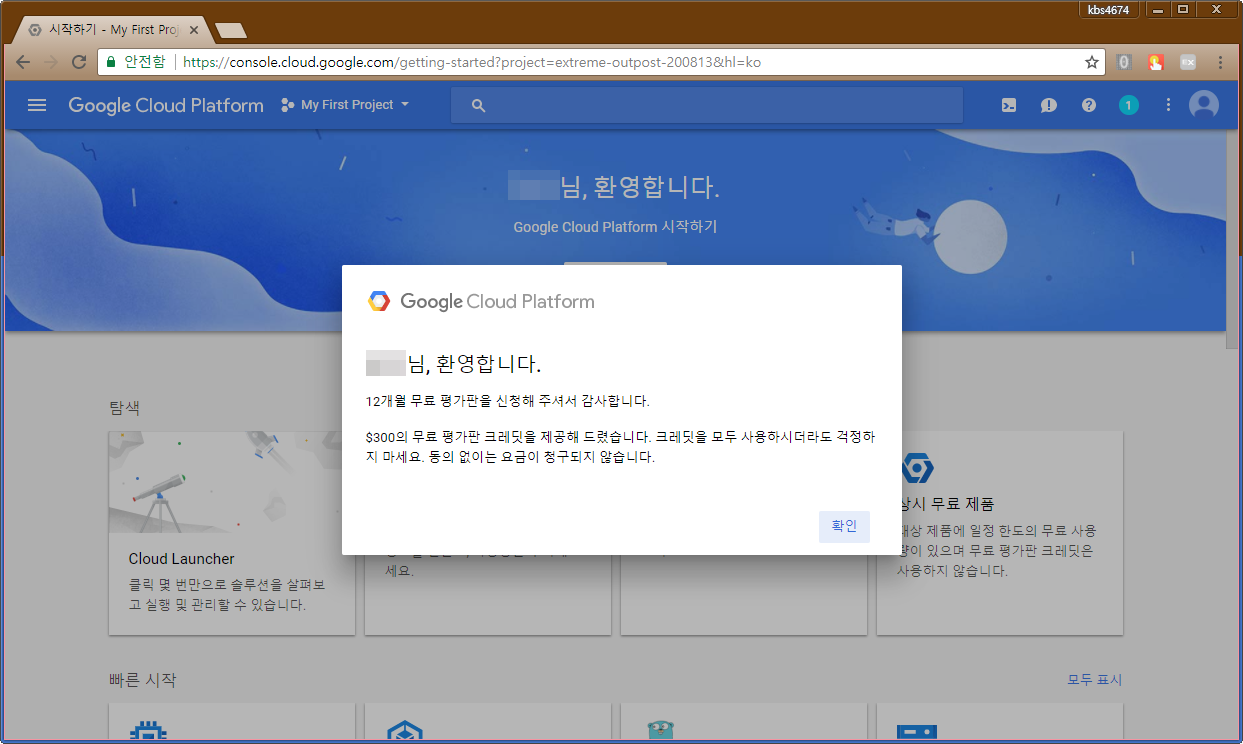Screen dimensions: 1243x744
Task: Open the hamburger navigation menu
Action: pos(37,105)
